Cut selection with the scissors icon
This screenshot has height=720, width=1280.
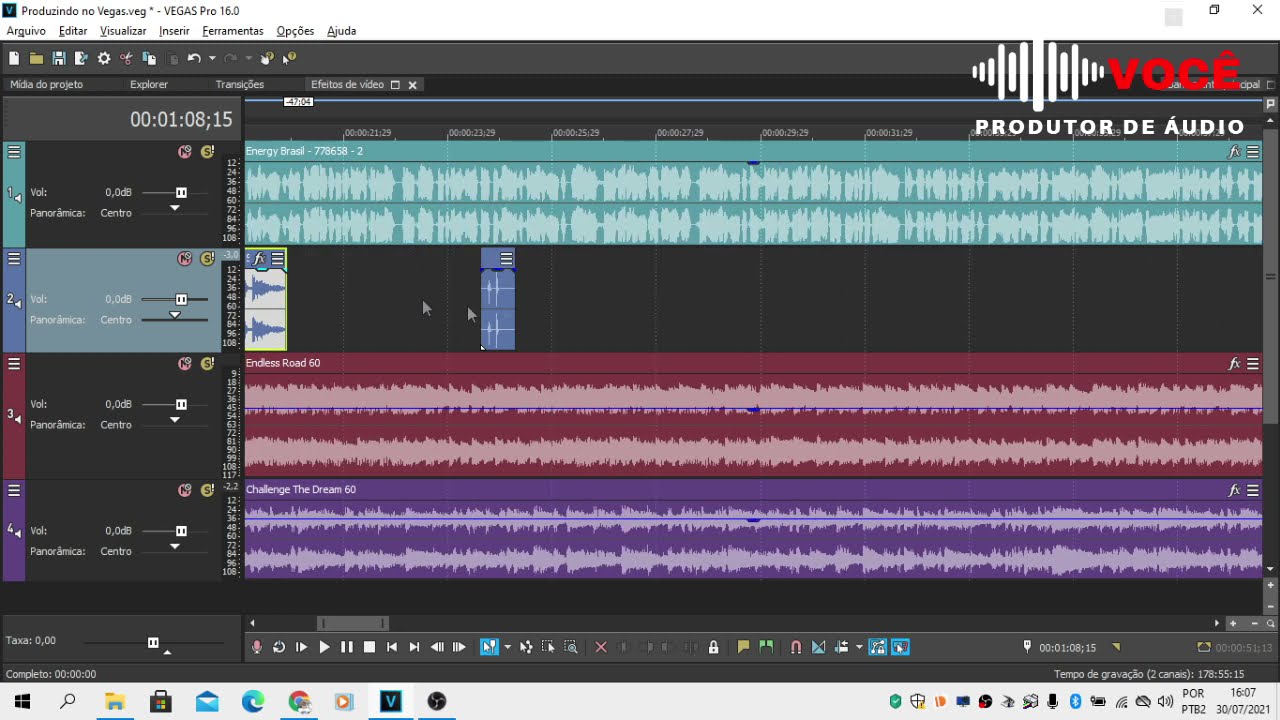127,58
